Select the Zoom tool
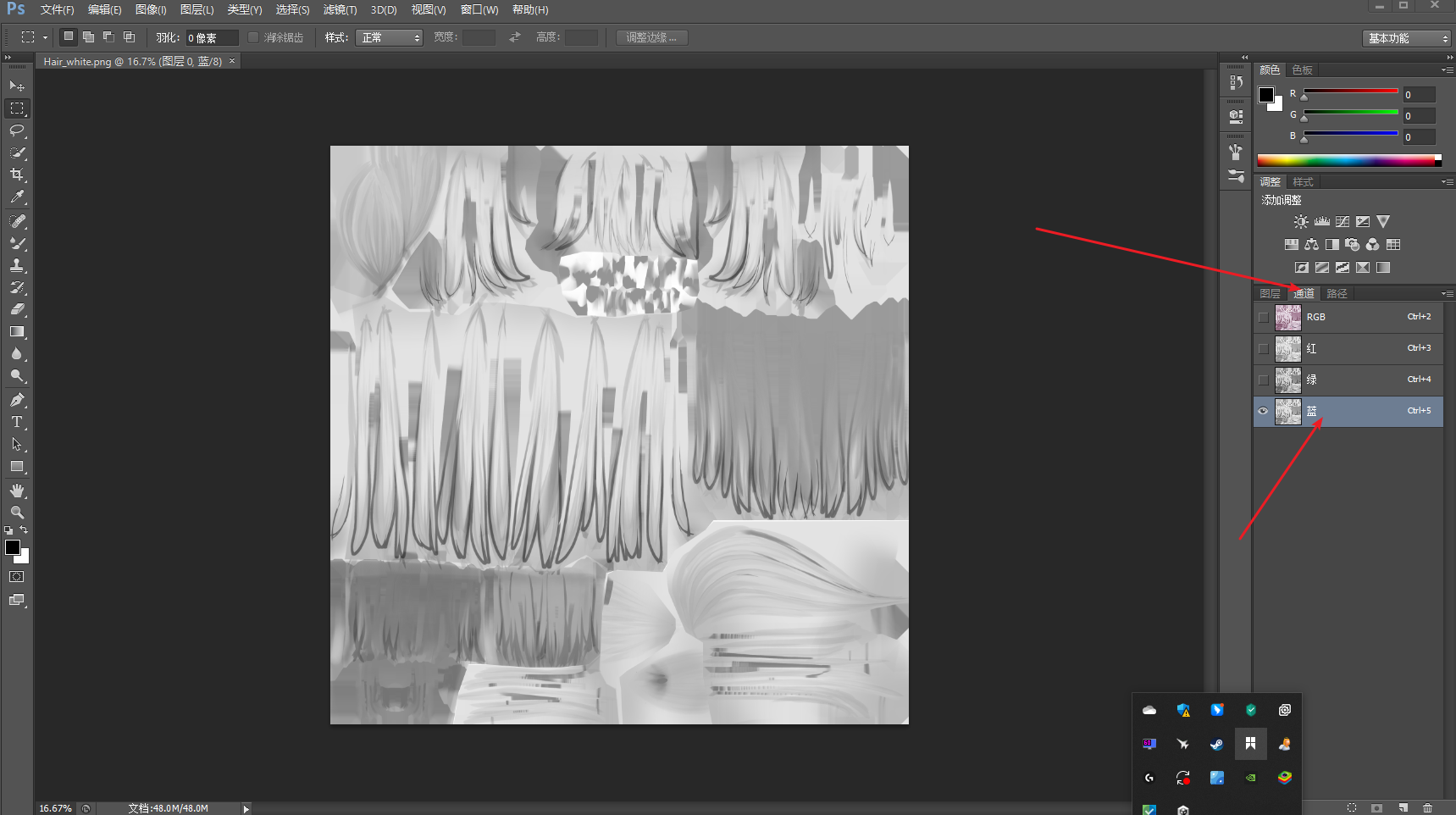Viewport: 1456px width, 815px height. coord(17,513)
